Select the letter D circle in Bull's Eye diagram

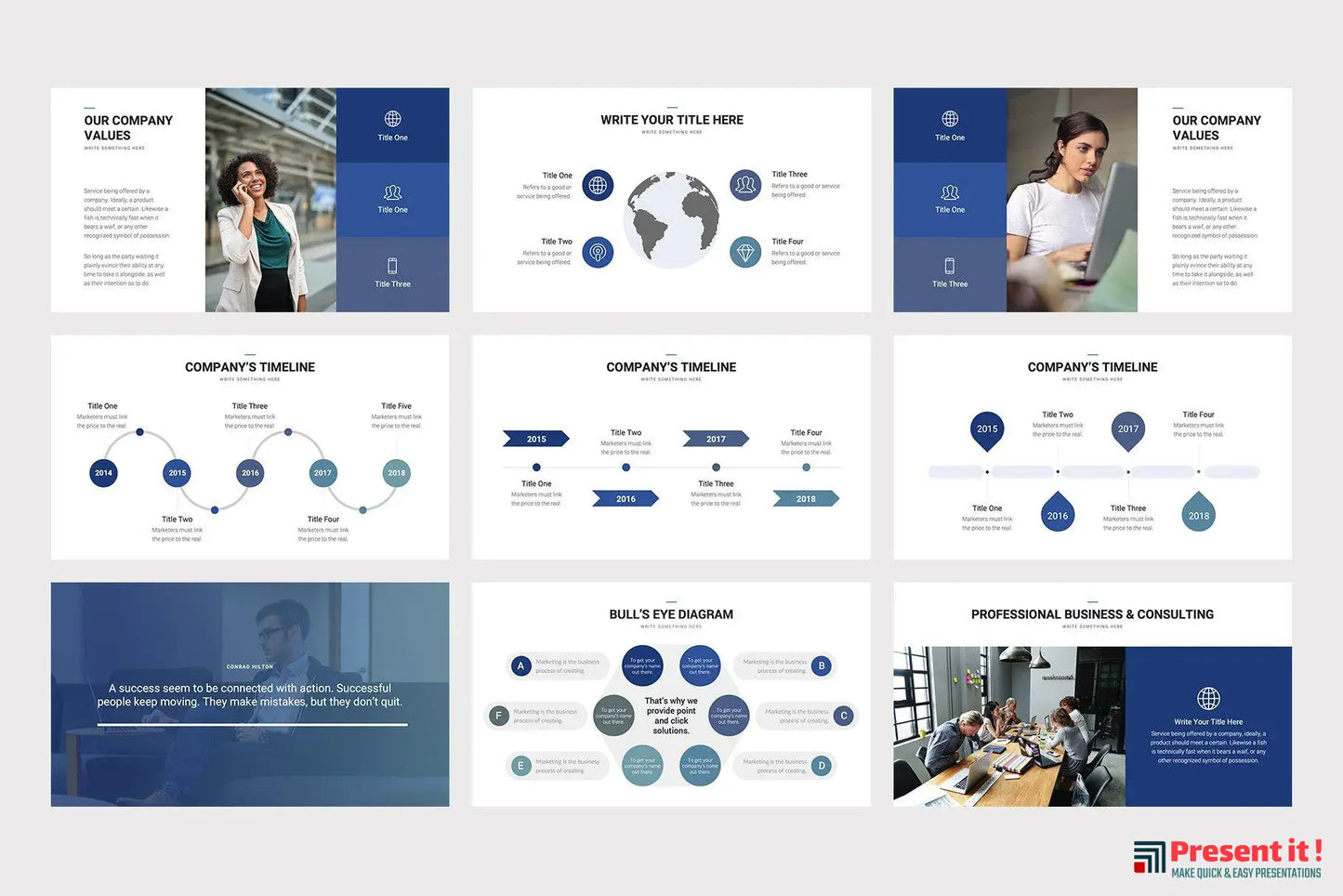[x=822, y=766]
